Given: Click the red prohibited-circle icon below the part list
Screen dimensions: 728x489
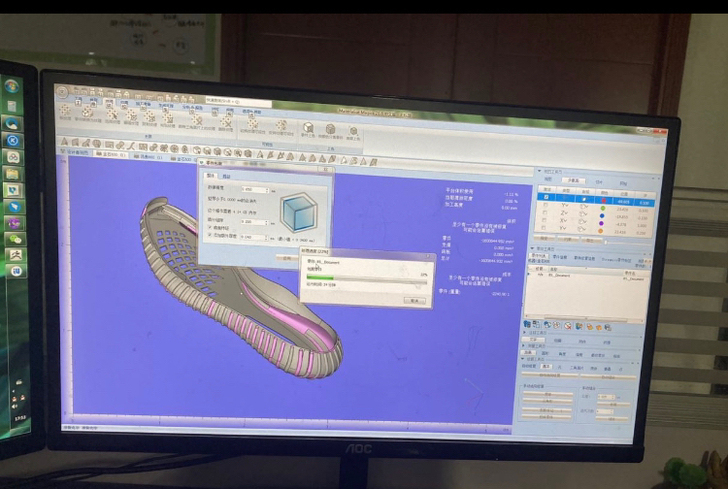Looking at the screenshot, I should (568, 326).
